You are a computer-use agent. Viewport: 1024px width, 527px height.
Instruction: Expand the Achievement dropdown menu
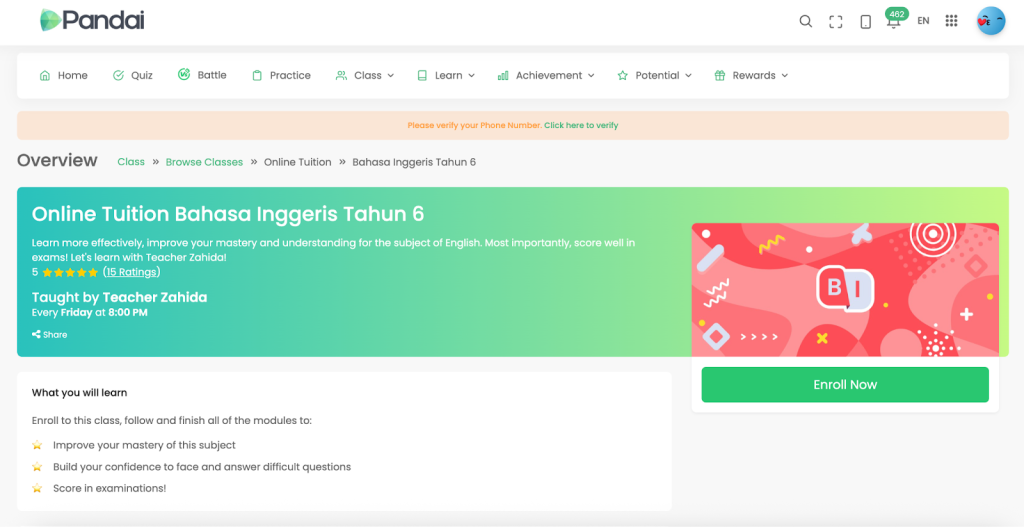point(546,75)
